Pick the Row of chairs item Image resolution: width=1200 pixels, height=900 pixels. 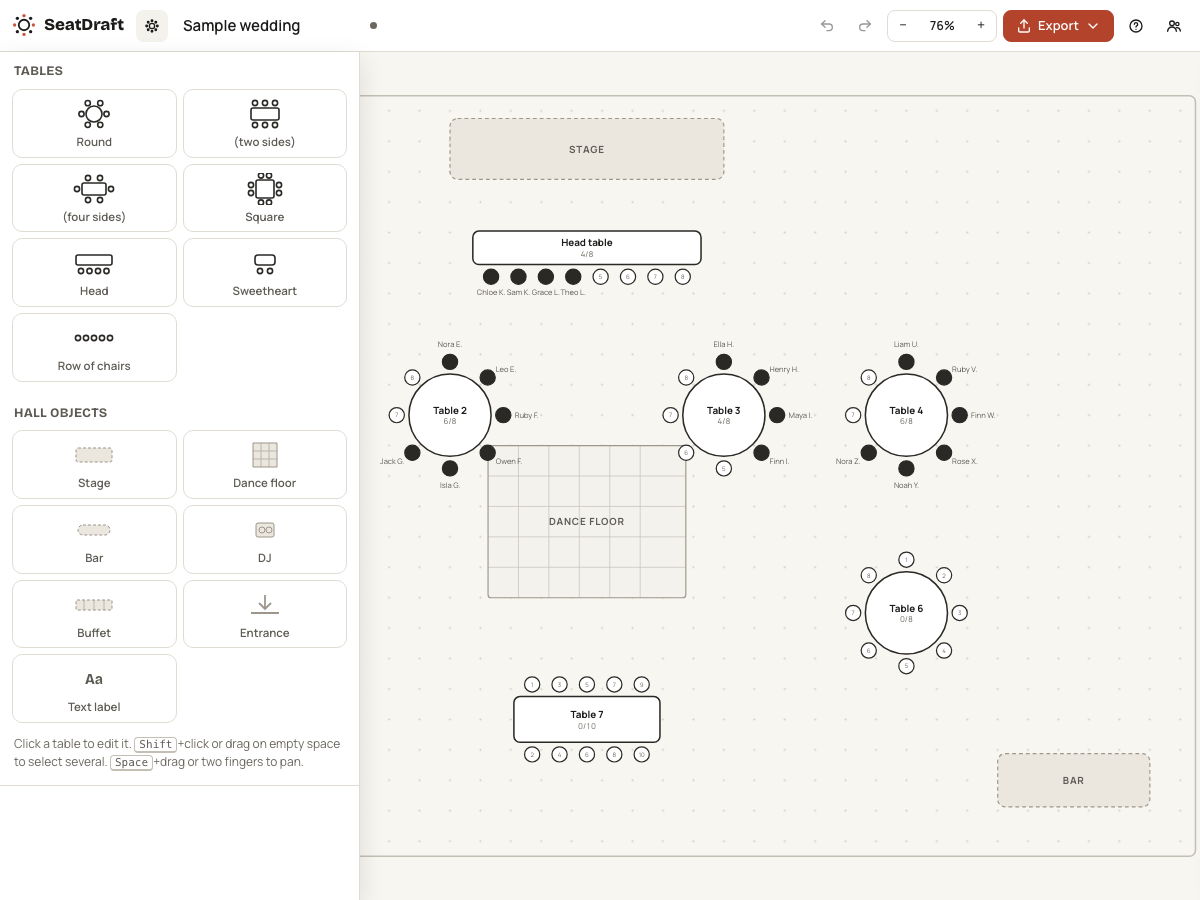point(94,347)
